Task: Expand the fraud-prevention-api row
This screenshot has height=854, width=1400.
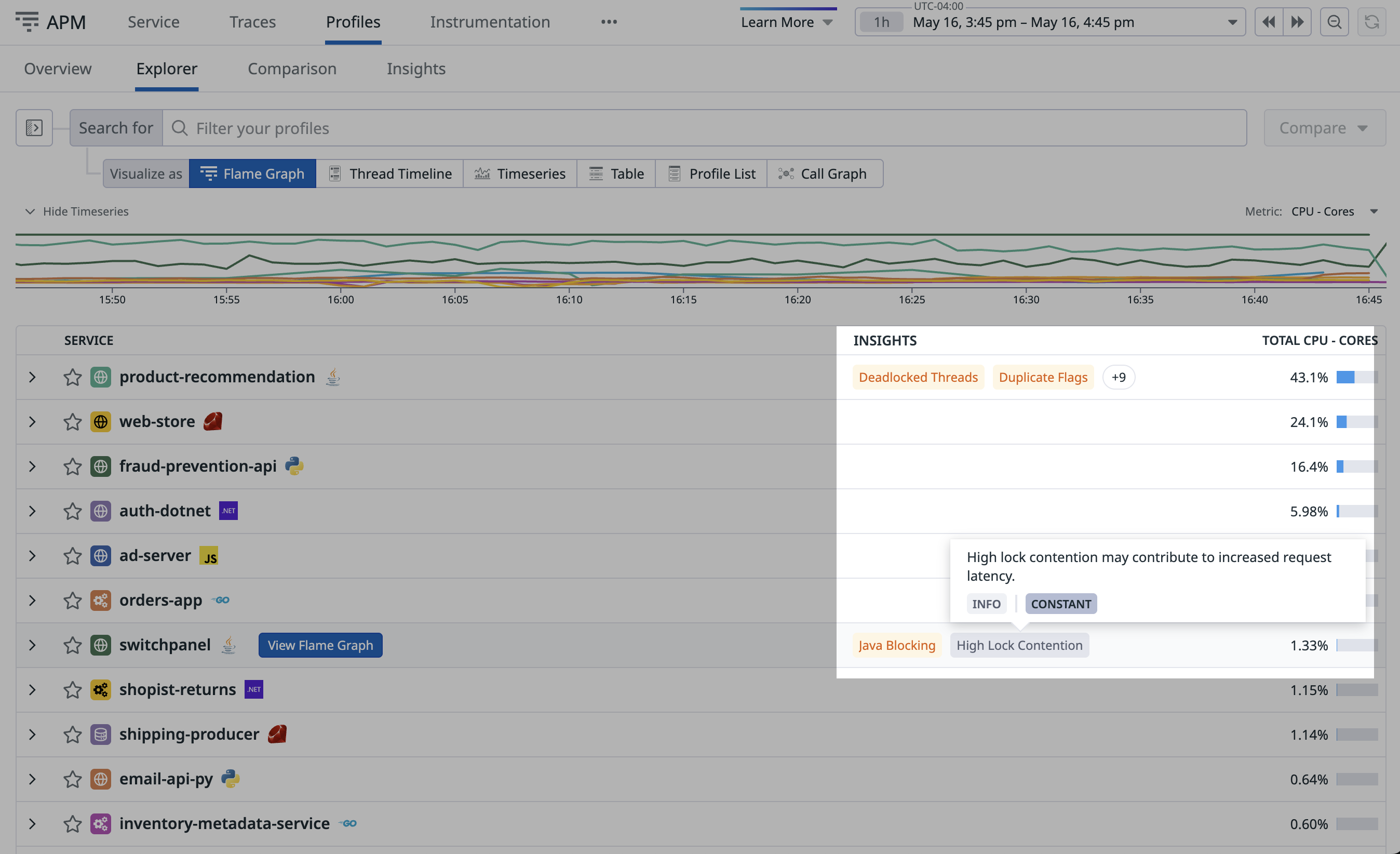Action: coord(32,466)
